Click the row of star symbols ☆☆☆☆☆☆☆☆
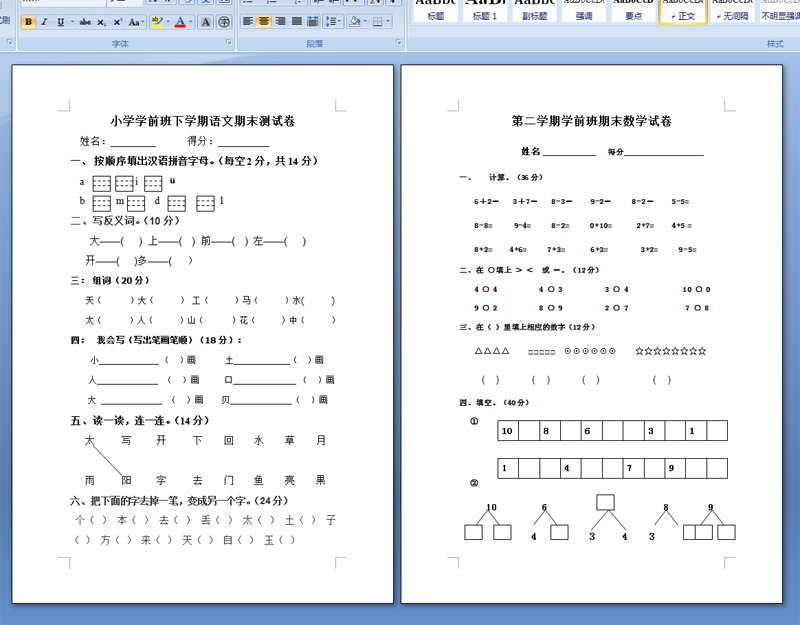 click(671, 351)
